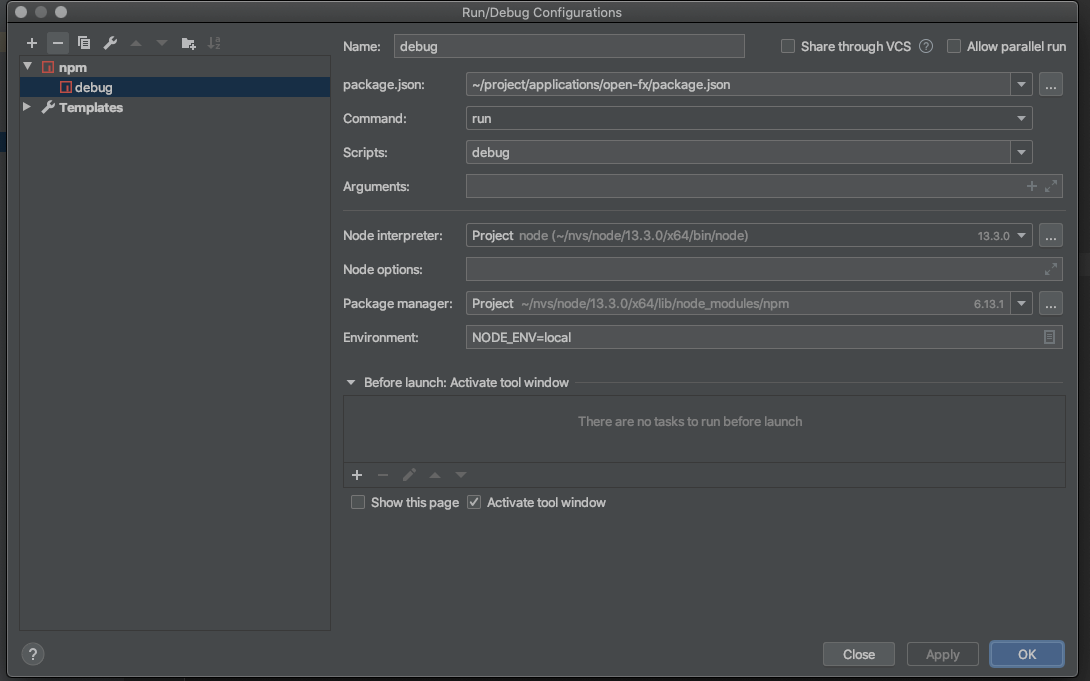Select the debug configuration in tree

click(x=93, y=87)
